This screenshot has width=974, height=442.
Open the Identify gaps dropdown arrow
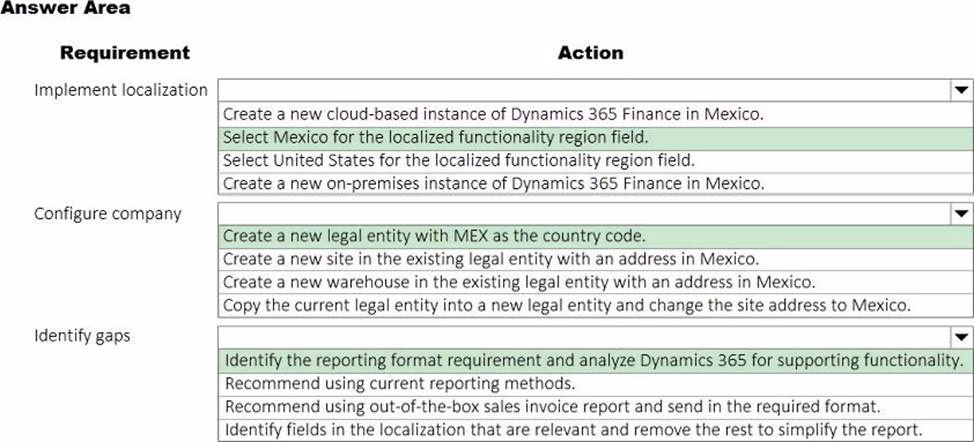tap(960, 337)
